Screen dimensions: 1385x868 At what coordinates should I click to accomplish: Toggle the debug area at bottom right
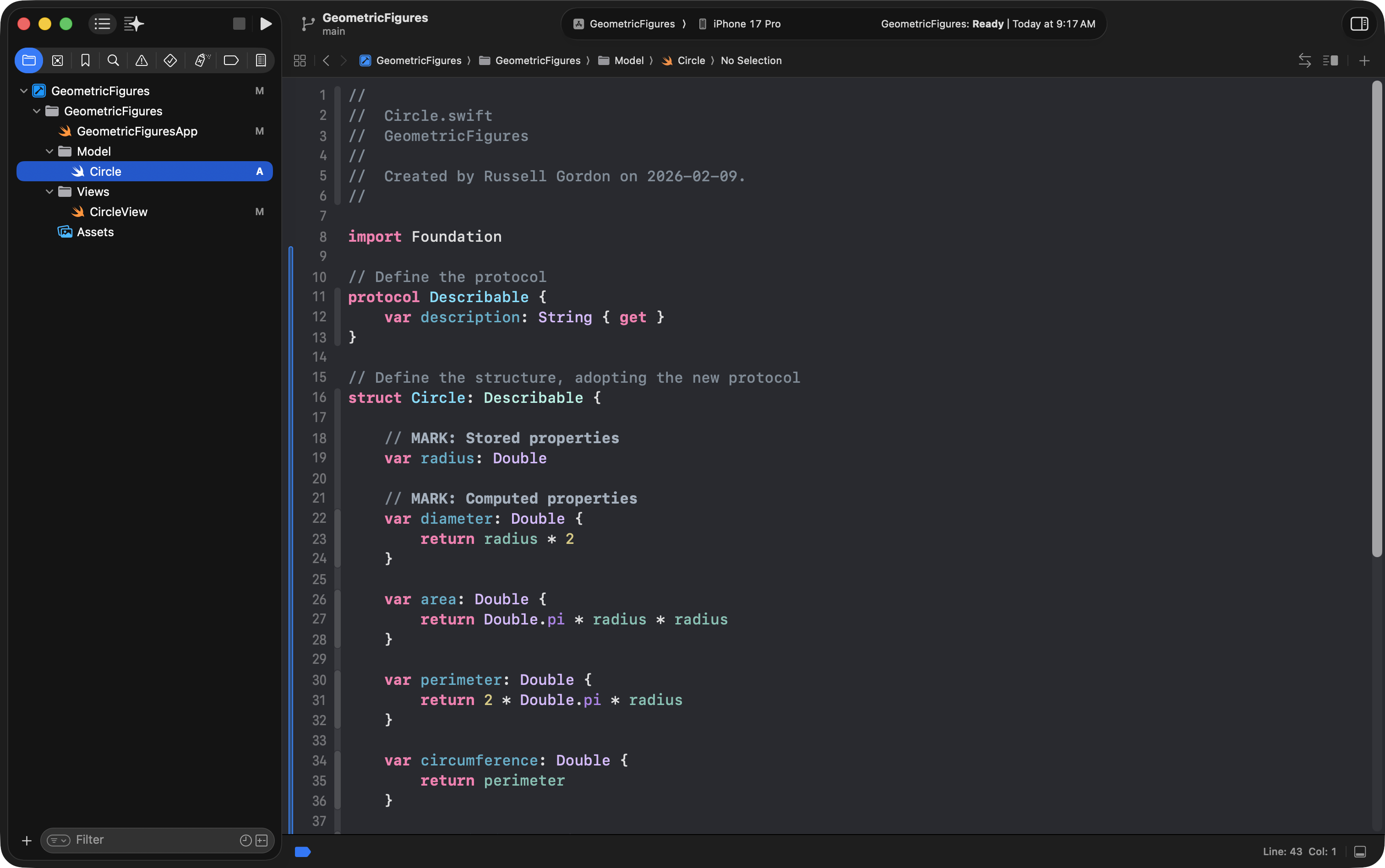click(x=1360, y=852)
